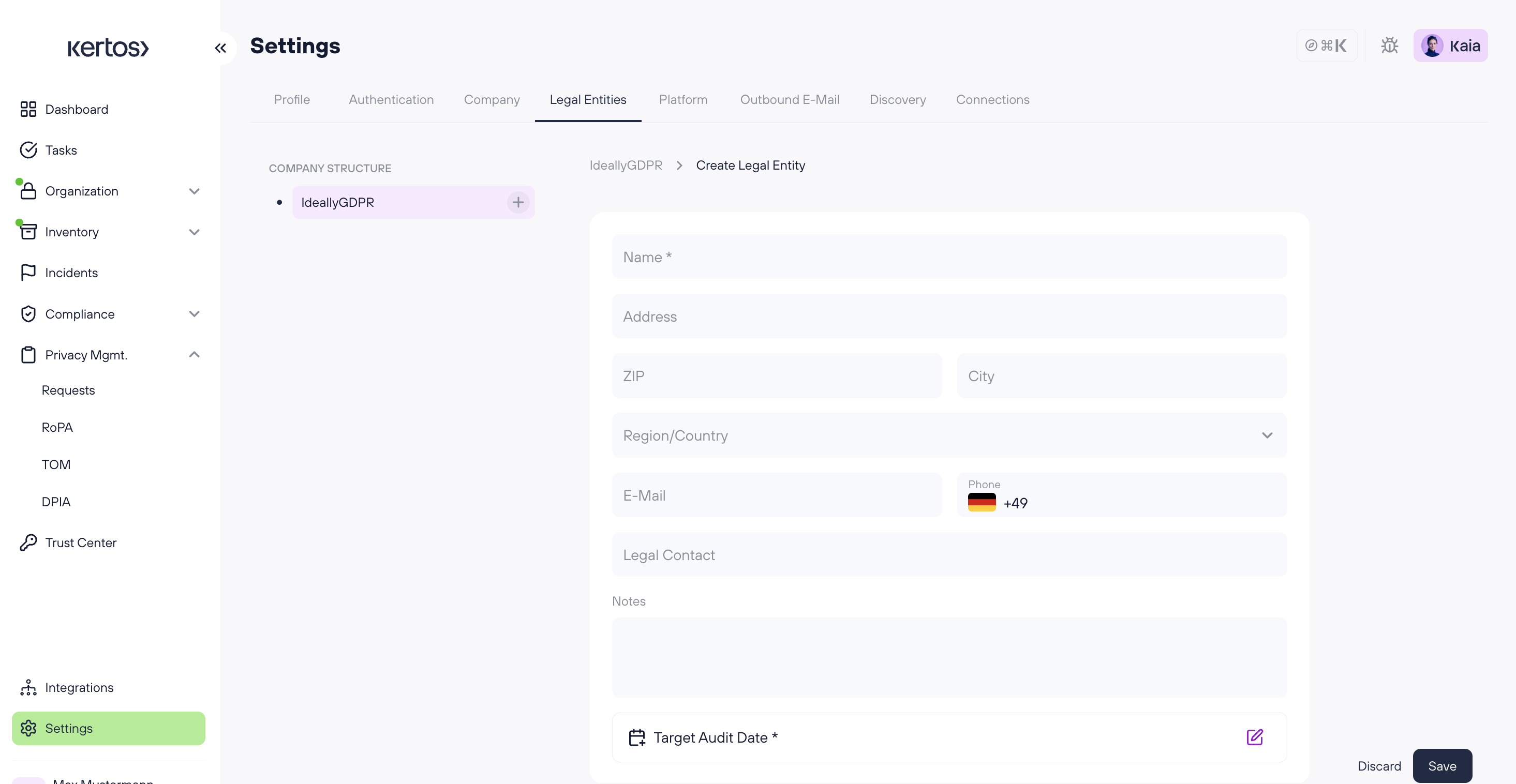Select the German flag phone prefix
This screenshot has height=784, width=1516.
click(x=982, y=503)
